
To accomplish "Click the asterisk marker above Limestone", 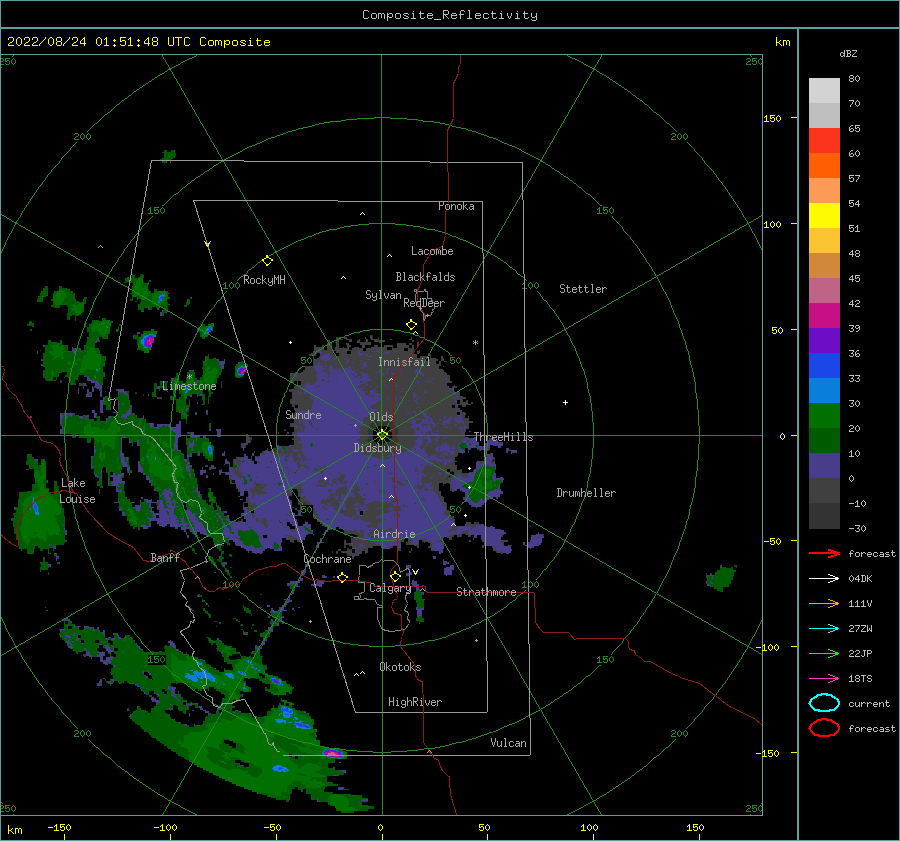I will click(189, 377).
